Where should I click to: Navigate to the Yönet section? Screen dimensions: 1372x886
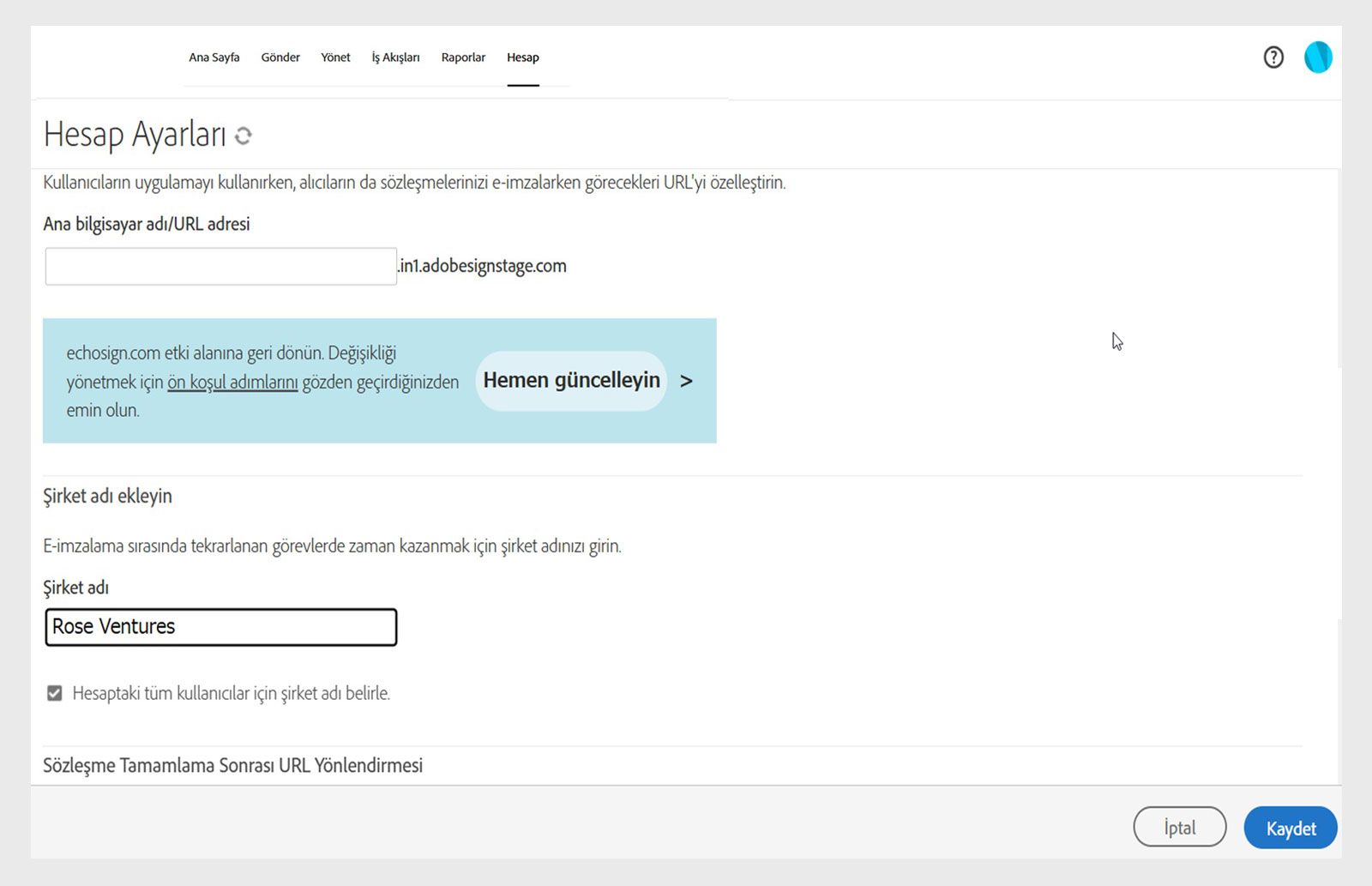pos(335,57)
